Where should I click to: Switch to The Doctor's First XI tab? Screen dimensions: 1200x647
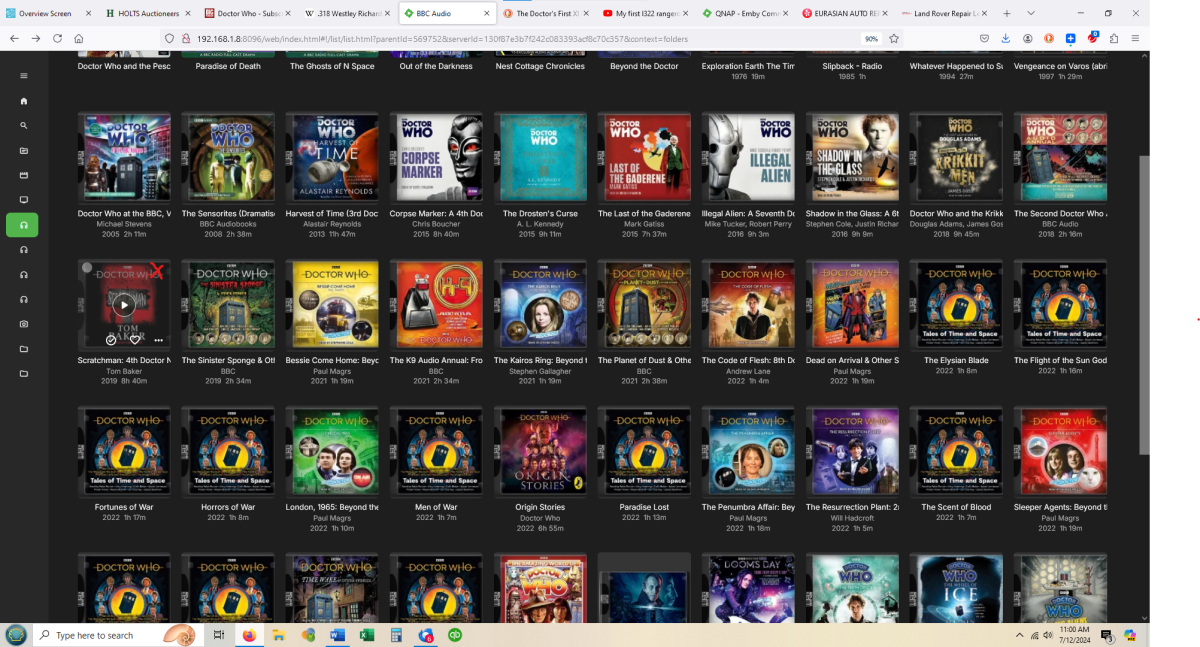[548, 13]
